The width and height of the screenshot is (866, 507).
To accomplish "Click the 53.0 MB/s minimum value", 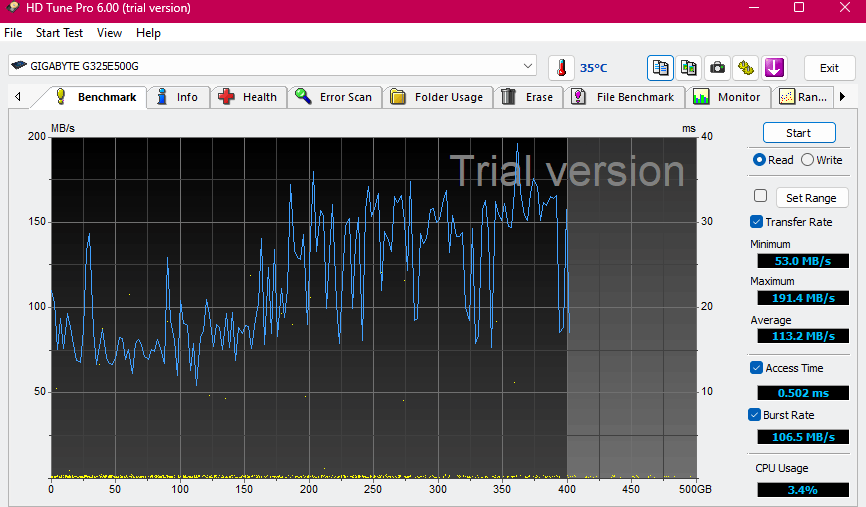I will click(802, 261).
